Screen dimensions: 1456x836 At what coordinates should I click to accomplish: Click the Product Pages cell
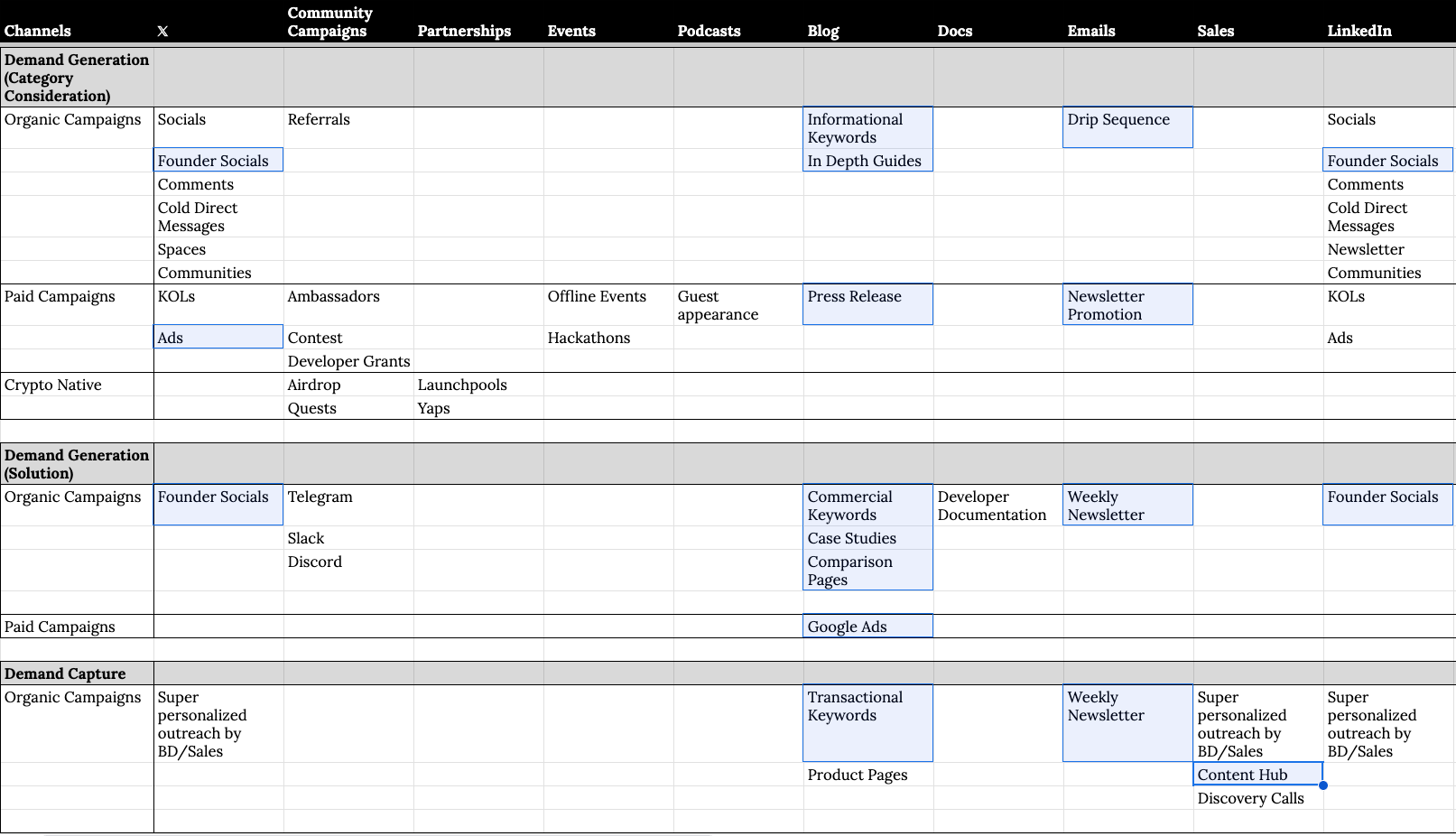pyautogui.click(x=868, y=775)
